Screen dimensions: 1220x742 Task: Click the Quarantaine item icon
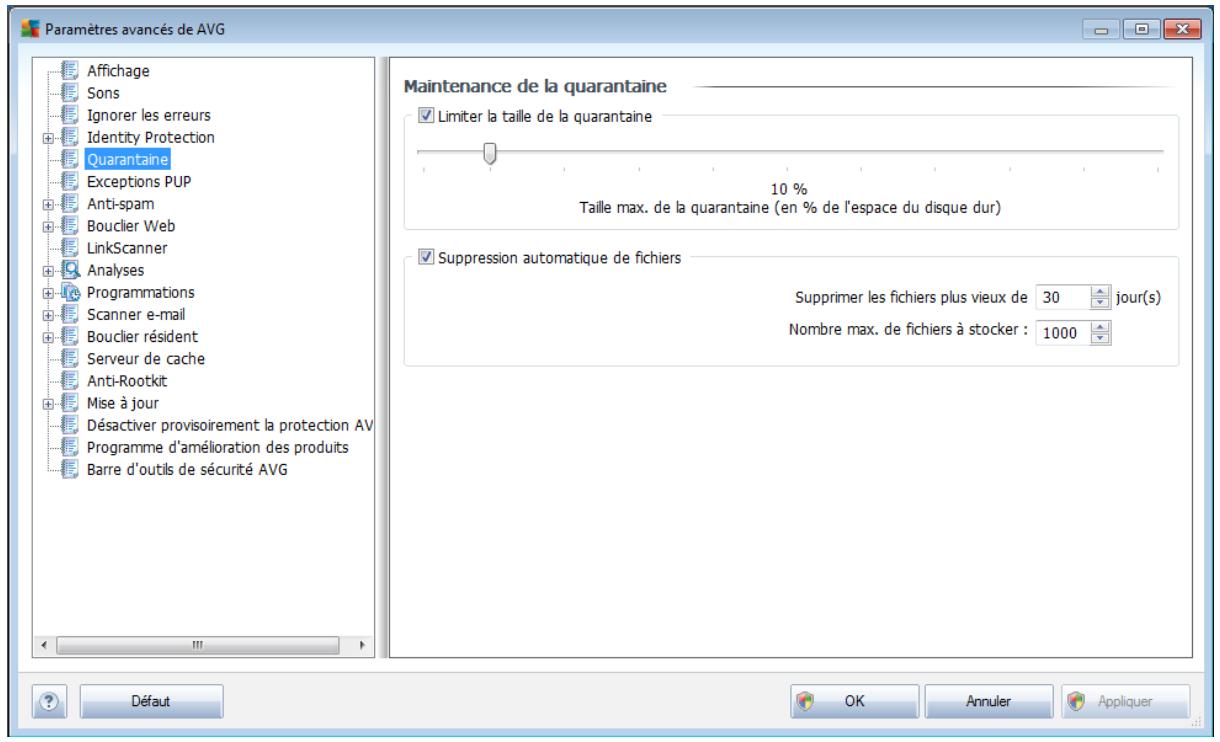[x=69, y=158]
